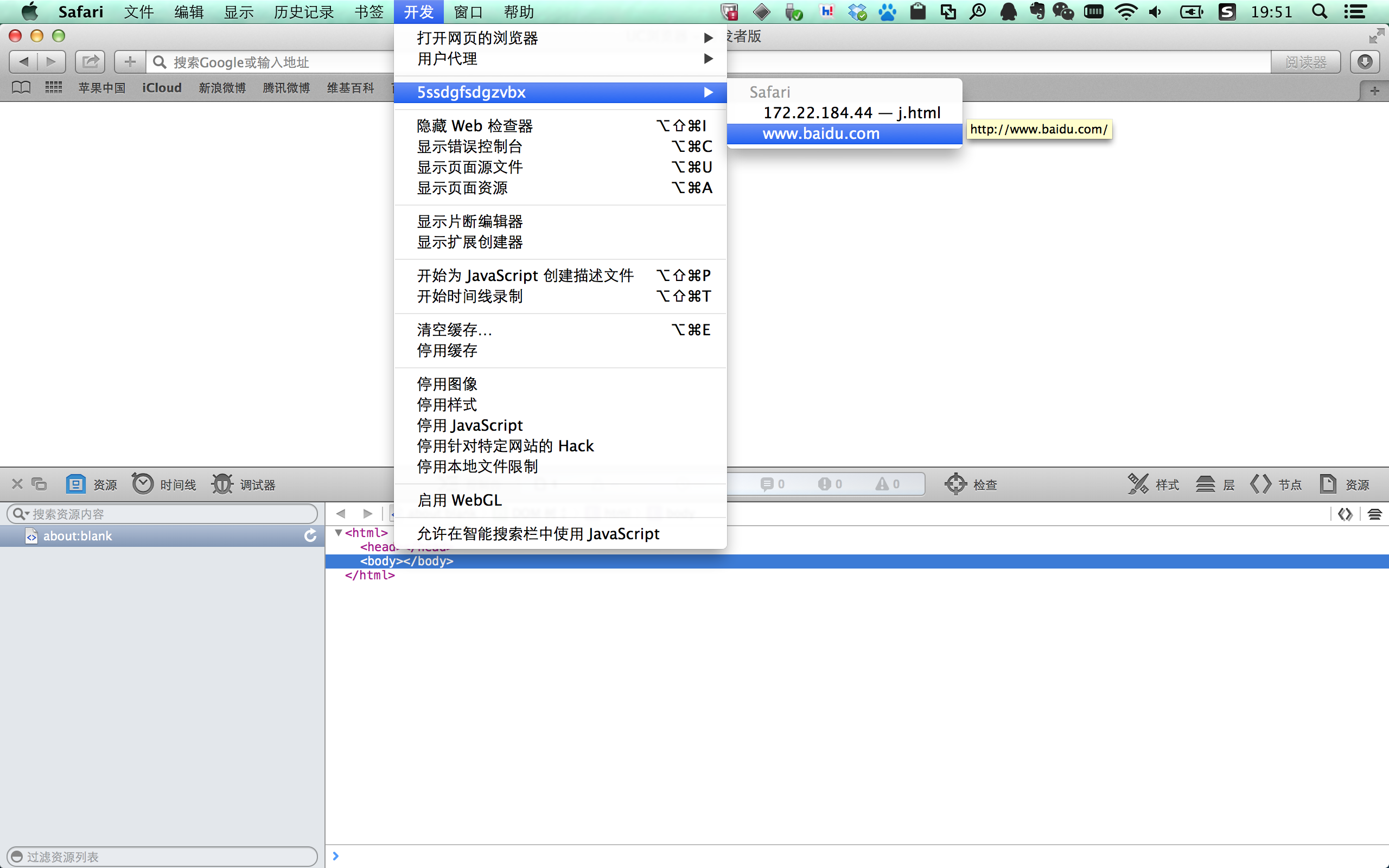Viewport: 1389px width, 868px height.
Task: Open the Apple menu
Action: tap(30, 11)
